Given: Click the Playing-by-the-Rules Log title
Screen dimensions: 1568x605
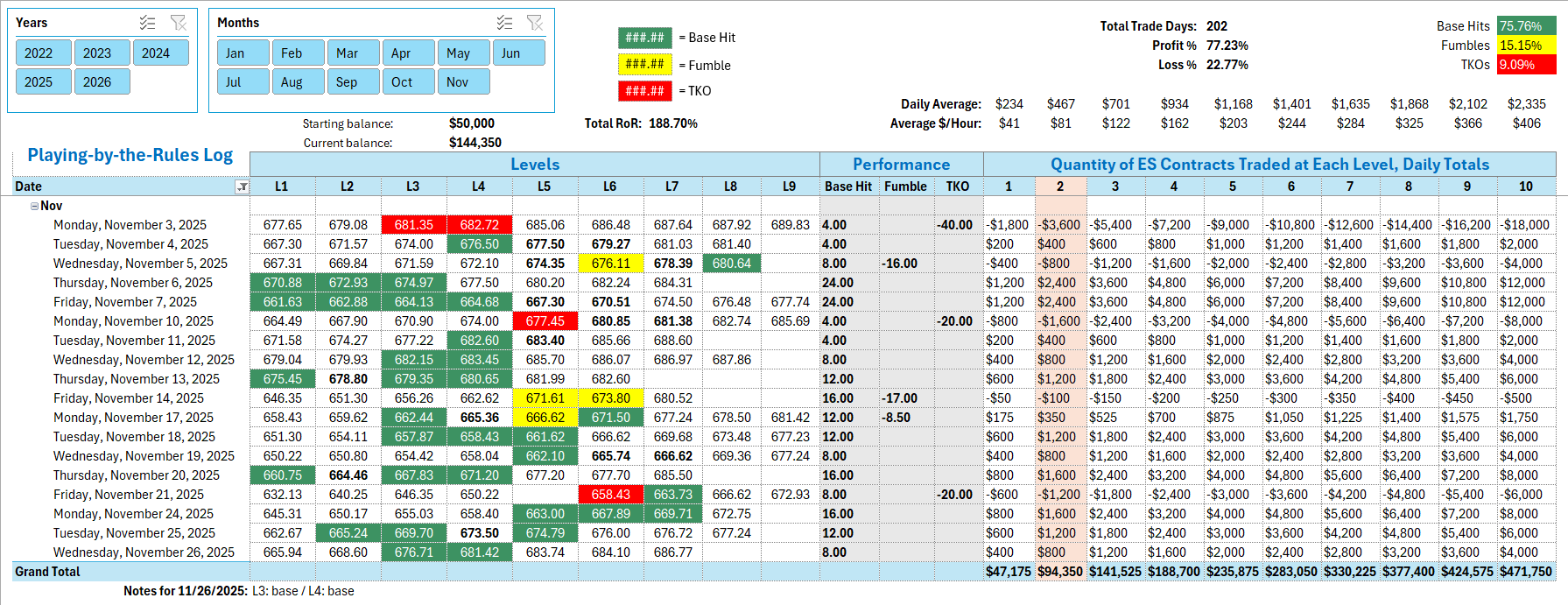Looking at the screenshot, I should 130,155.
